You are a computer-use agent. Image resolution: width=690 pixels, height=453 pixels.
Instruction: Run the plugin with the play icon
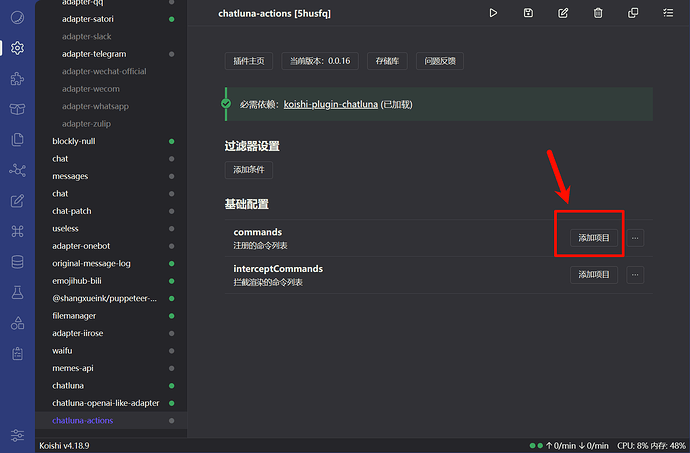click(x=493, y=13)
